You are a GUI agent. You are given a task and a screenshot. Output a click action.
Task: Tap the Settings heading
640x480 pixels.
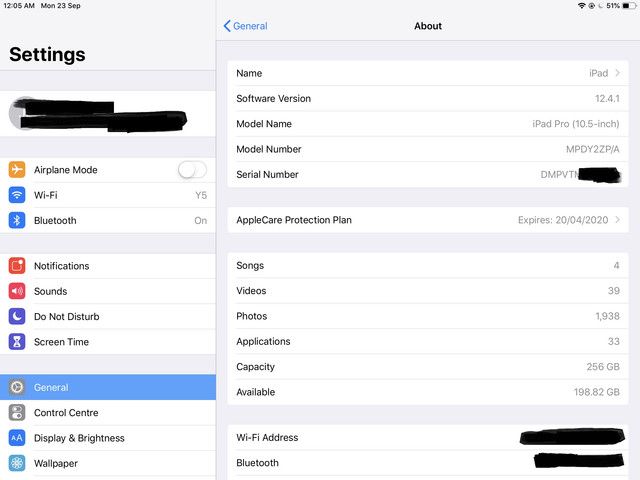click(x=47, y=54)
